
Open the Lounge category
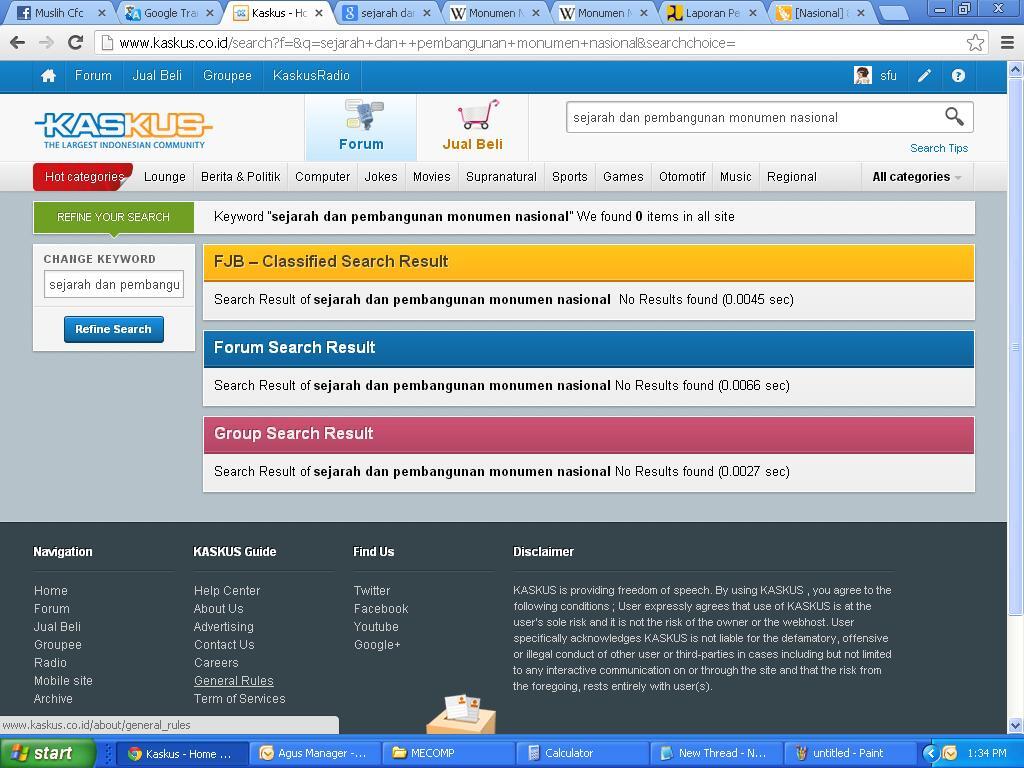(165, 177)
